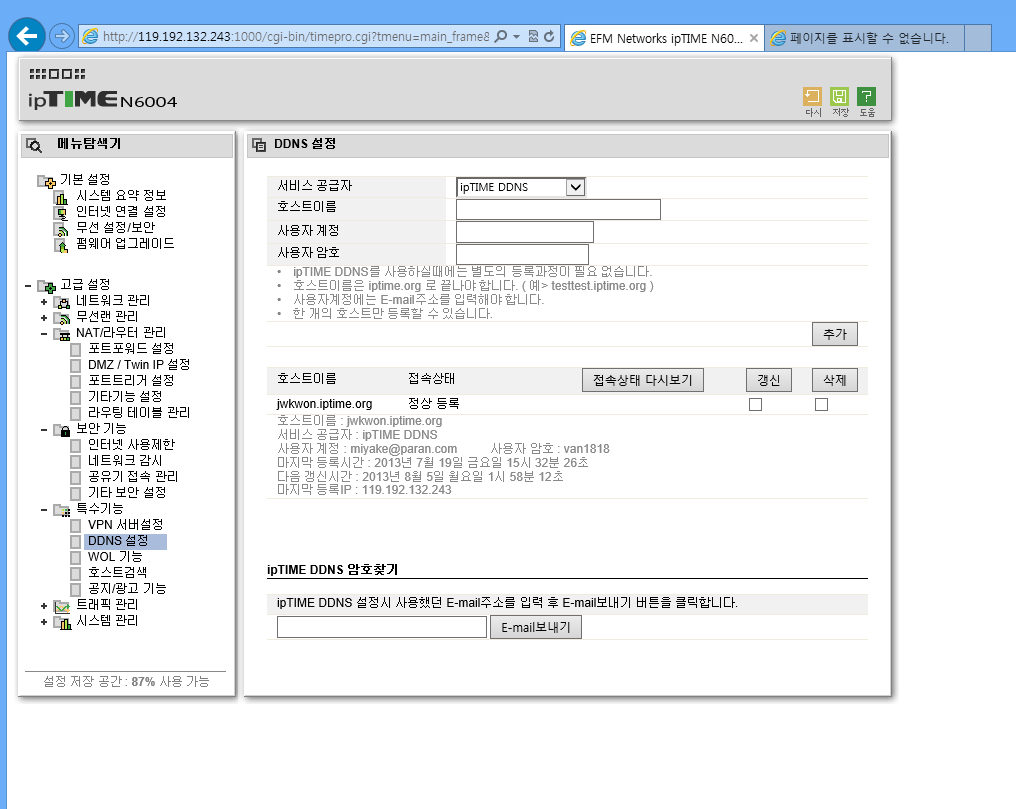The image size is (1016, 809).
Task: Open WOL 기능 in the menu tree
Action: pos(115,557)
